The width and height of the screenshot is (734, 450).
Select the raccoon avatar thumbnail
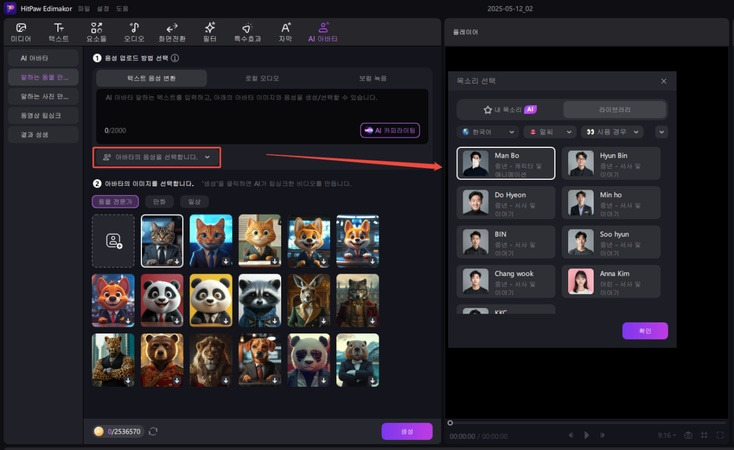pos(260,300)
